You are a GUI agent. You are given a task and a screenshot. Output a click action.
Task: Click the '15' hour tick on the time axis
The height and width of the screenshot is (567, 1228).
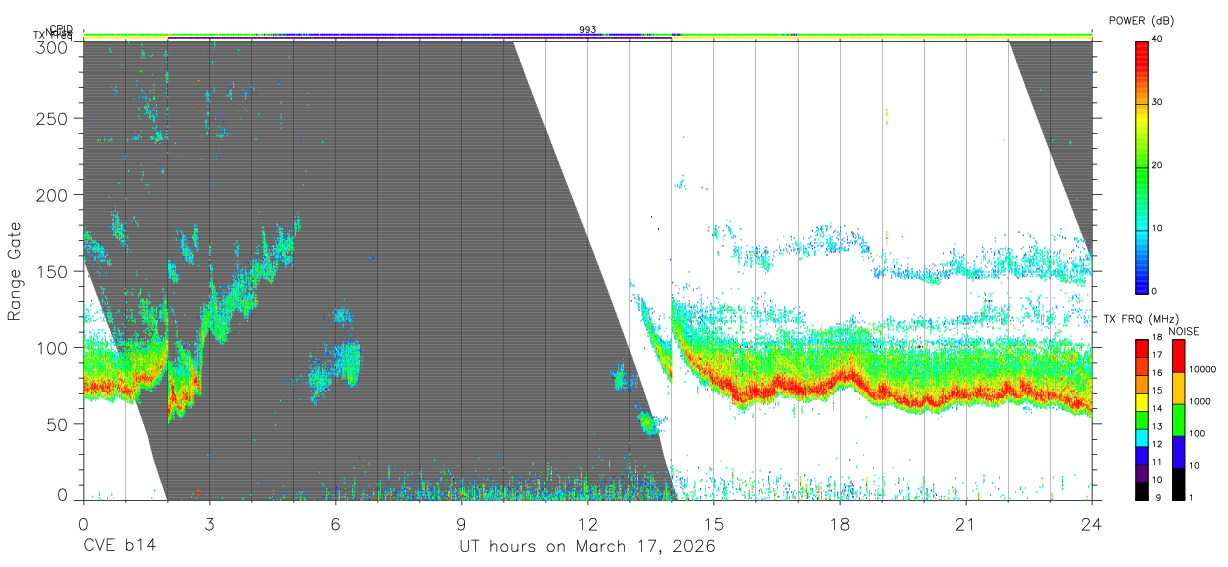(713, 524)
